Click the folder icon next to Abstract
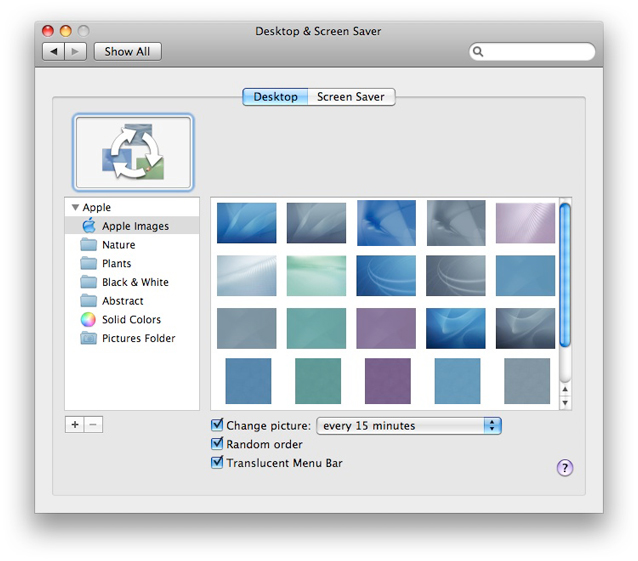Image resolution: width=638 pixels, height=561 pixels. tap(88, 301)
